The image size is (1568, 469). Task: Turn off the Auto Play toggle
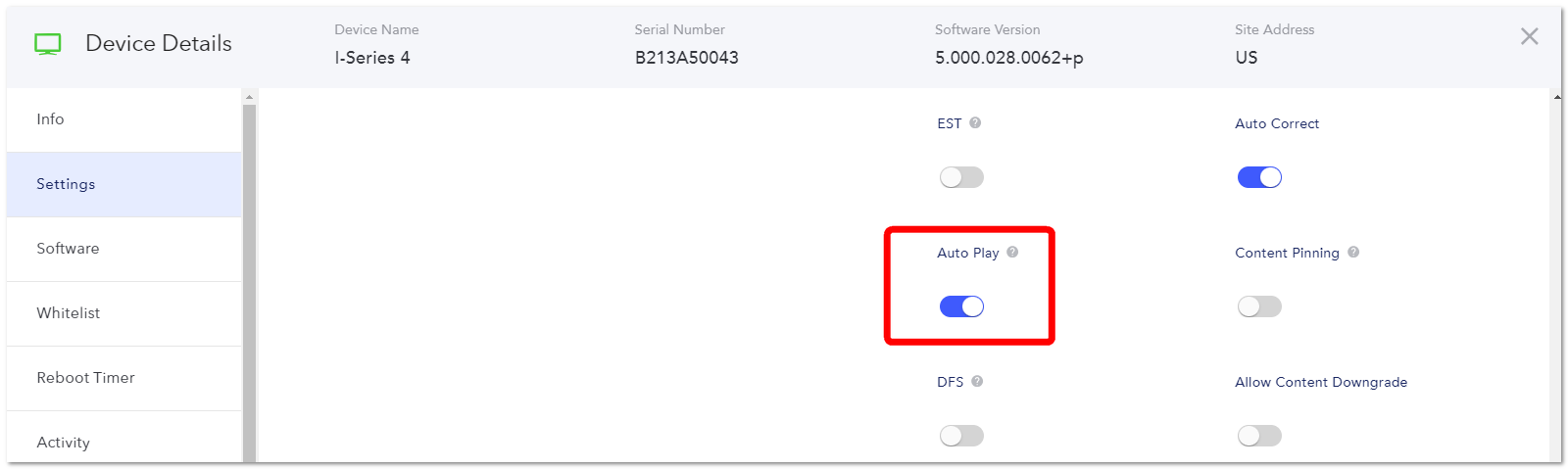coord(961,306)
